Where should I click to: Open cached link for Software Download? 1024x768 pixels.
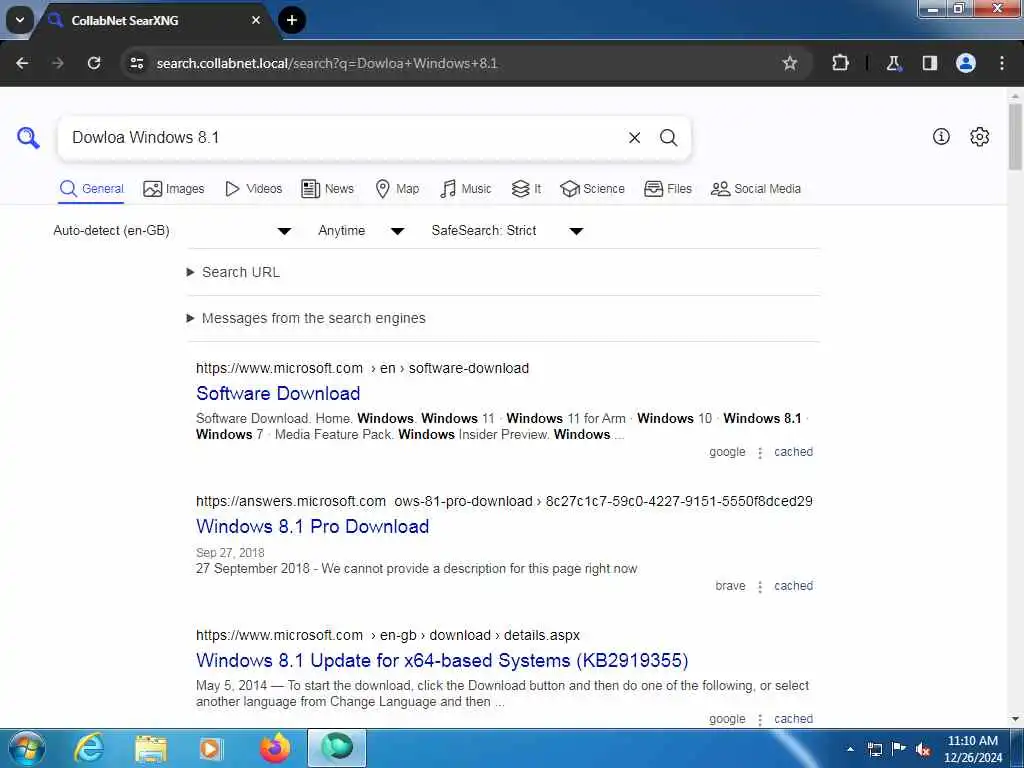tap(793, 452)
